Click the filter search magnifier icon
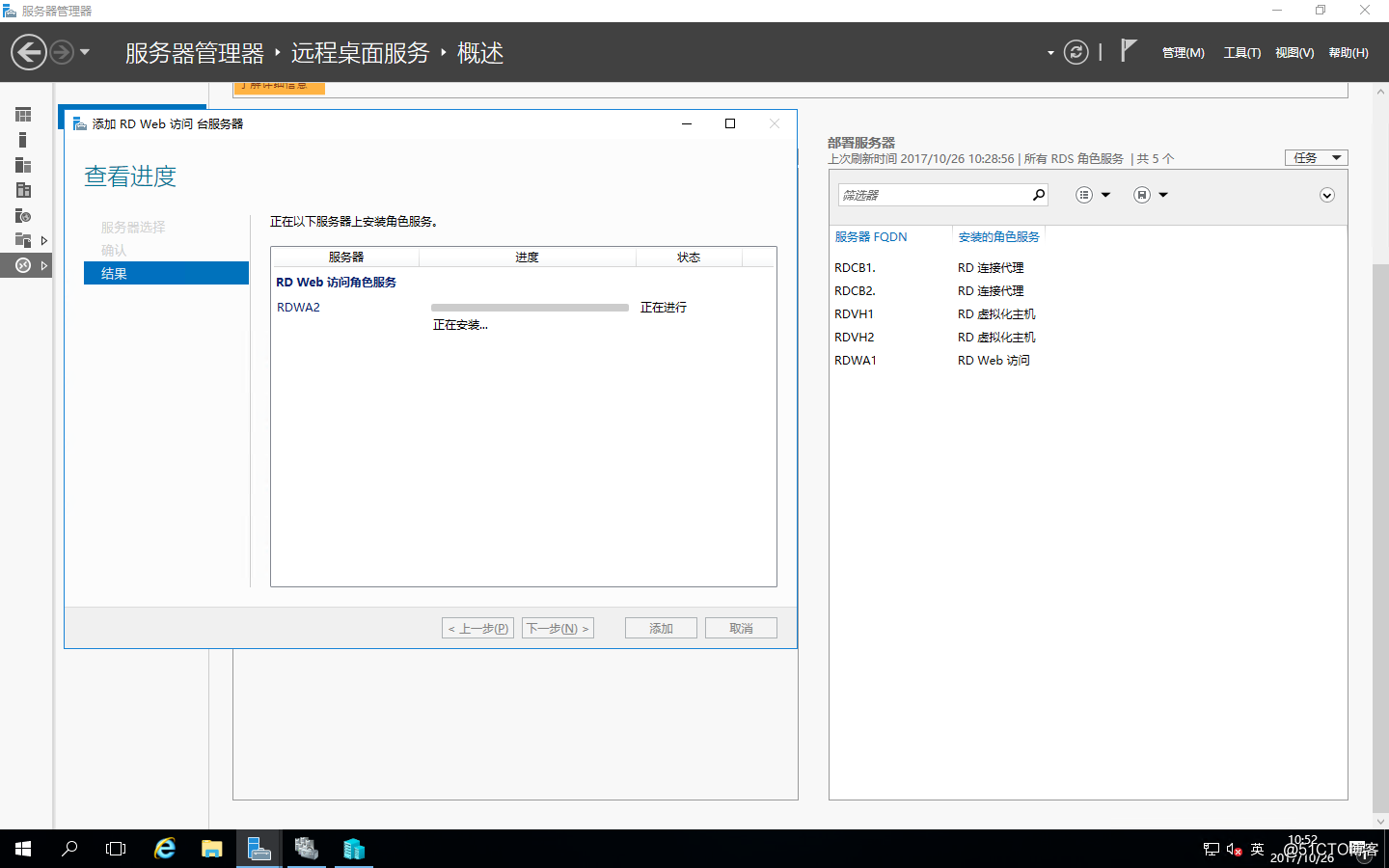Viewport: 1389px width, 868px height. pos(1039,195)
